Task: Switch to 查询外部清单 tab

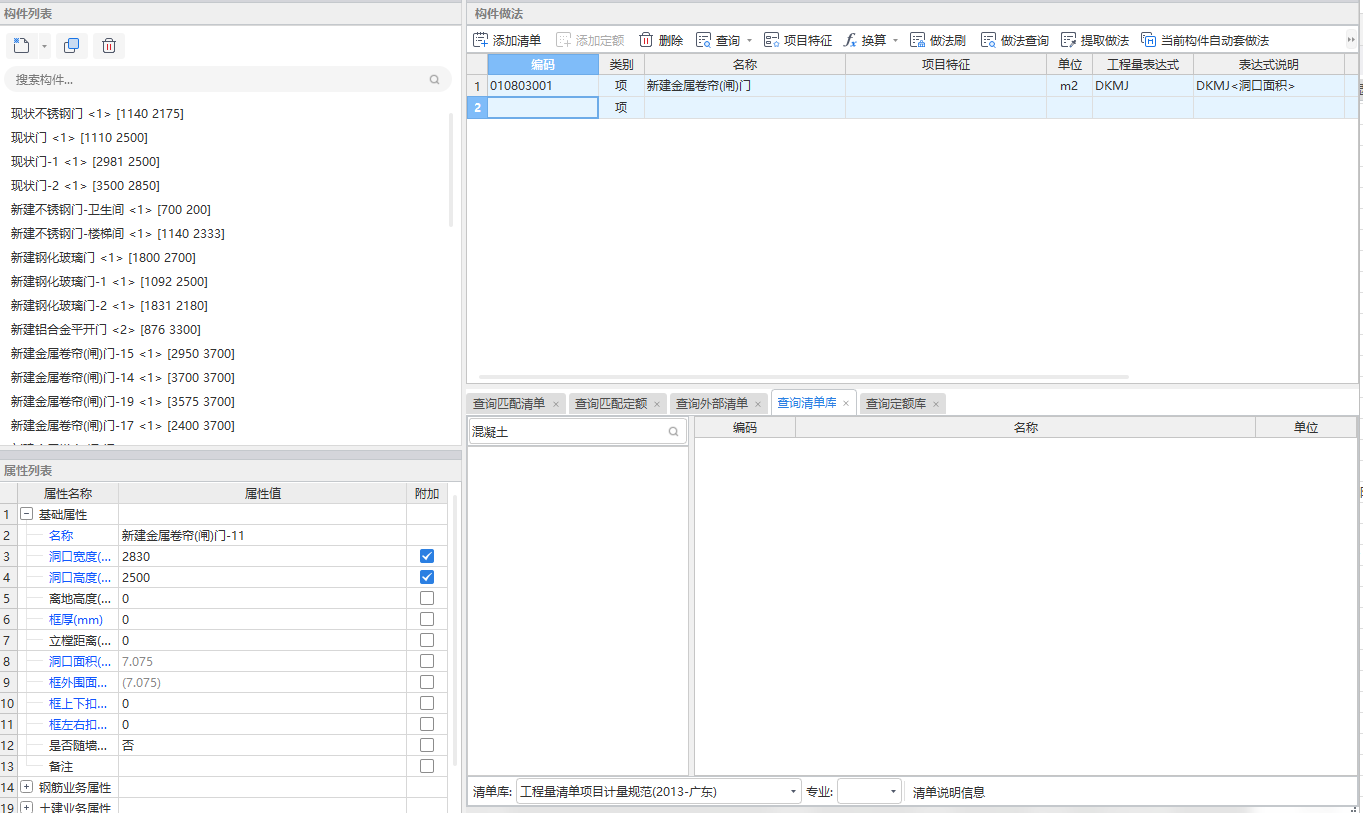Action: click(712, 404)
